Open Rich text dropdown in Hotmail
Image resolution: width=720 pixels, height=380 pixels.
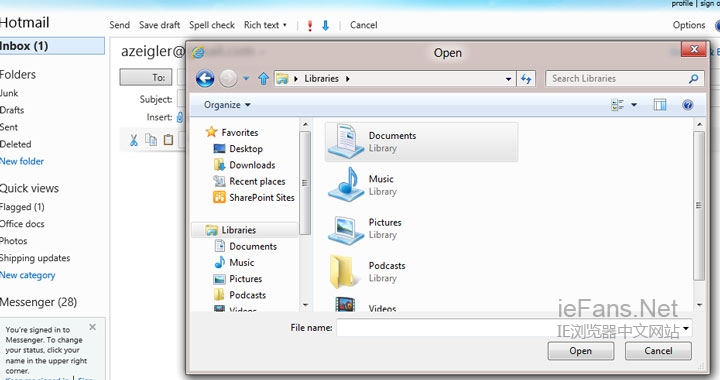pyautogui.click(x=265, y=25)
